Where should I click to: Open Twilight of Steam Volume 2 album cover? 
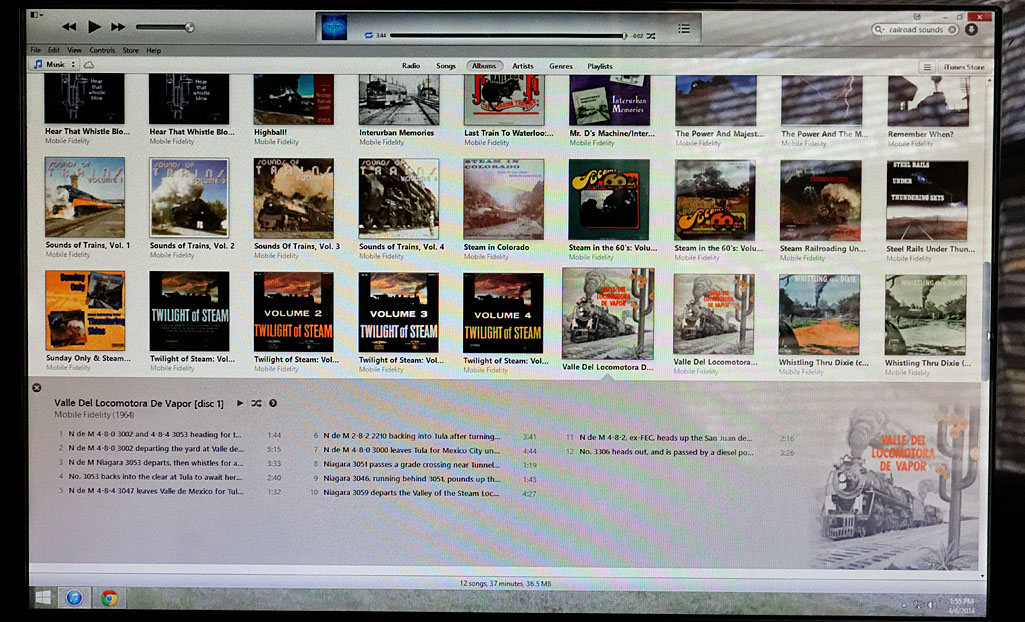[x=294, y=312]
